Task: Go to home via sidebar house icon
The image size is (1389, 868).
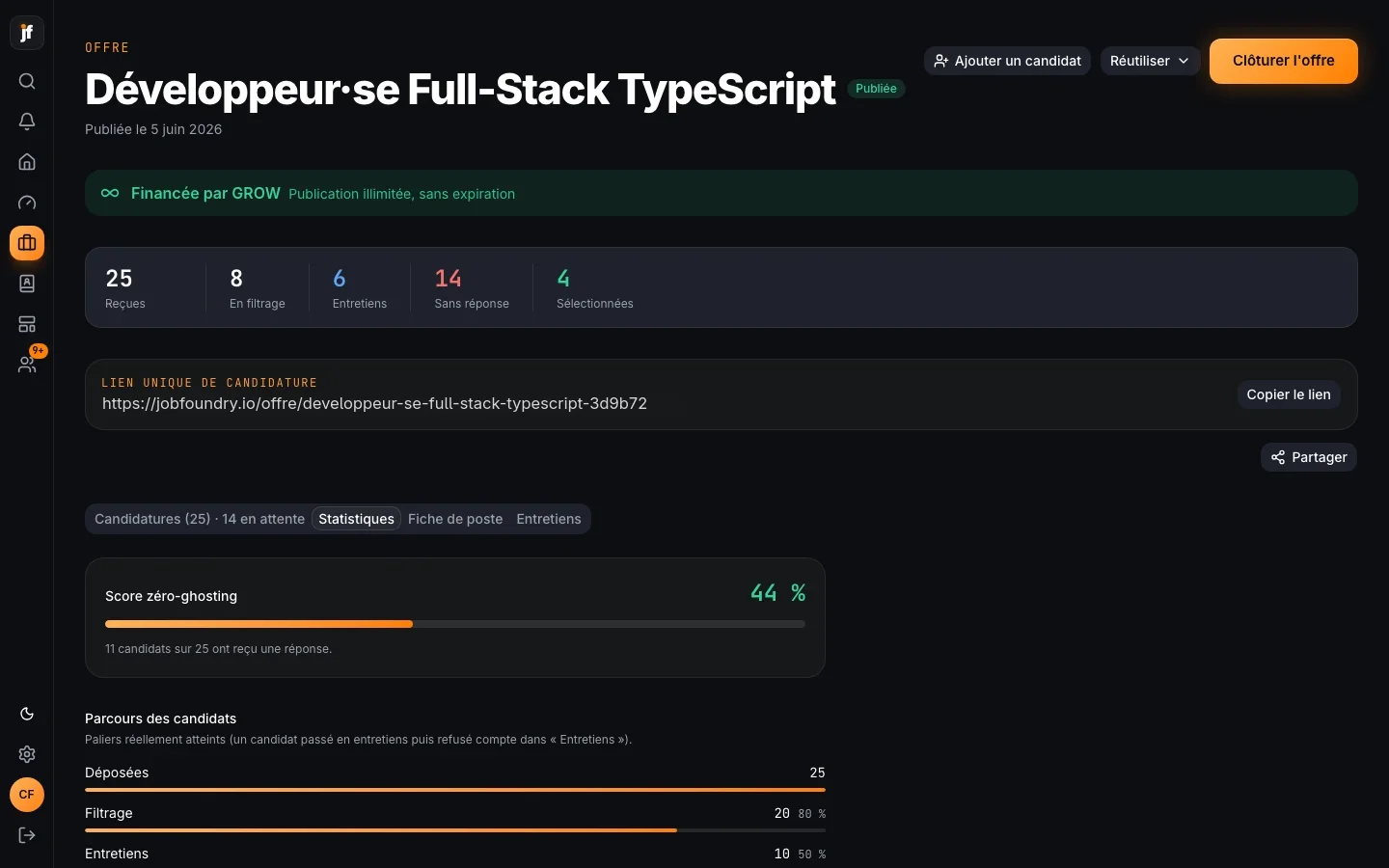Action: pyautogui.click(x=27, y=162)
